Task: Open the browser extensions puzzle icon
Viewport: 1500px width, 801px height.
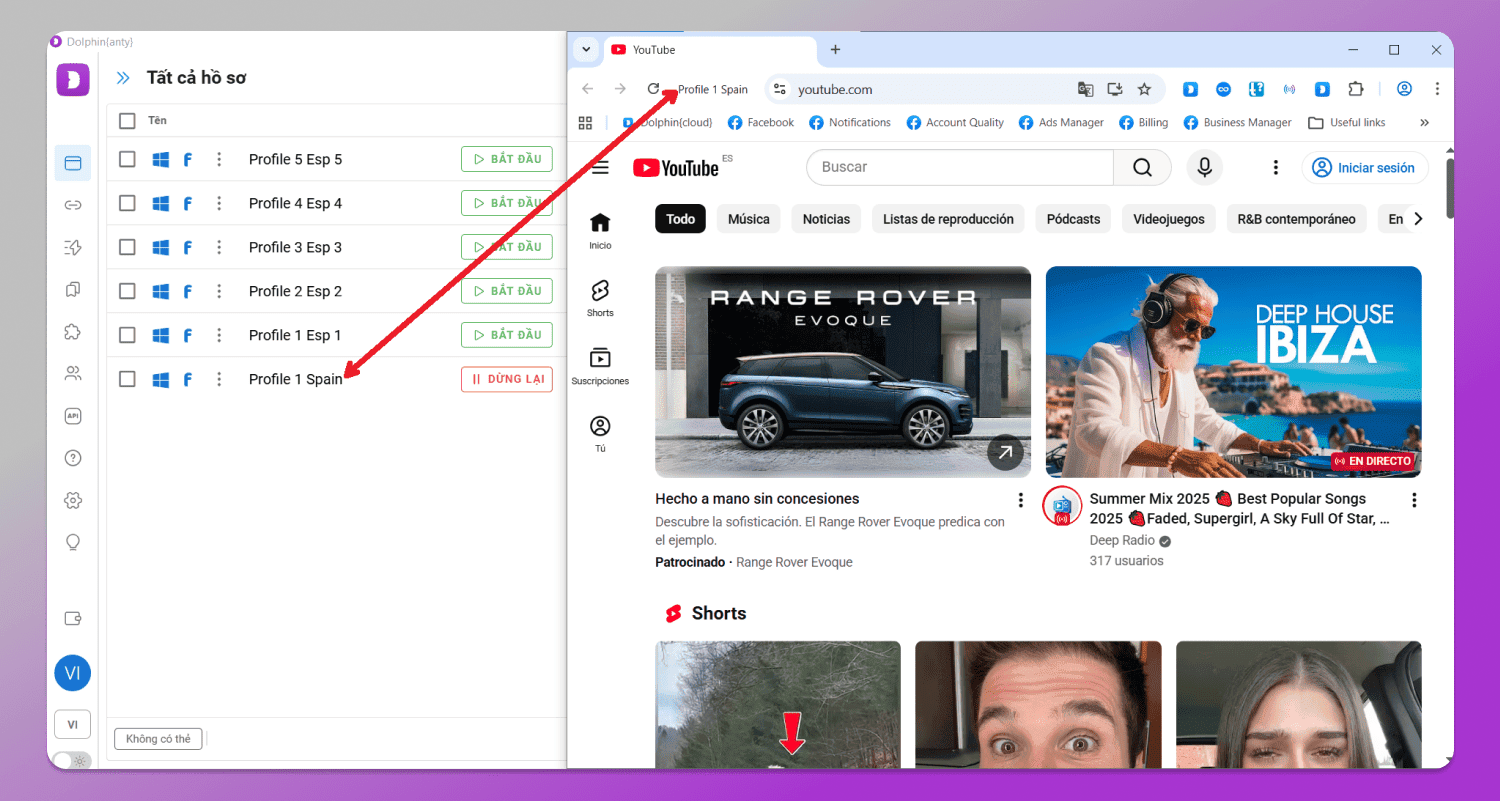Action: pyautogui.click(x=1355, y=89)
